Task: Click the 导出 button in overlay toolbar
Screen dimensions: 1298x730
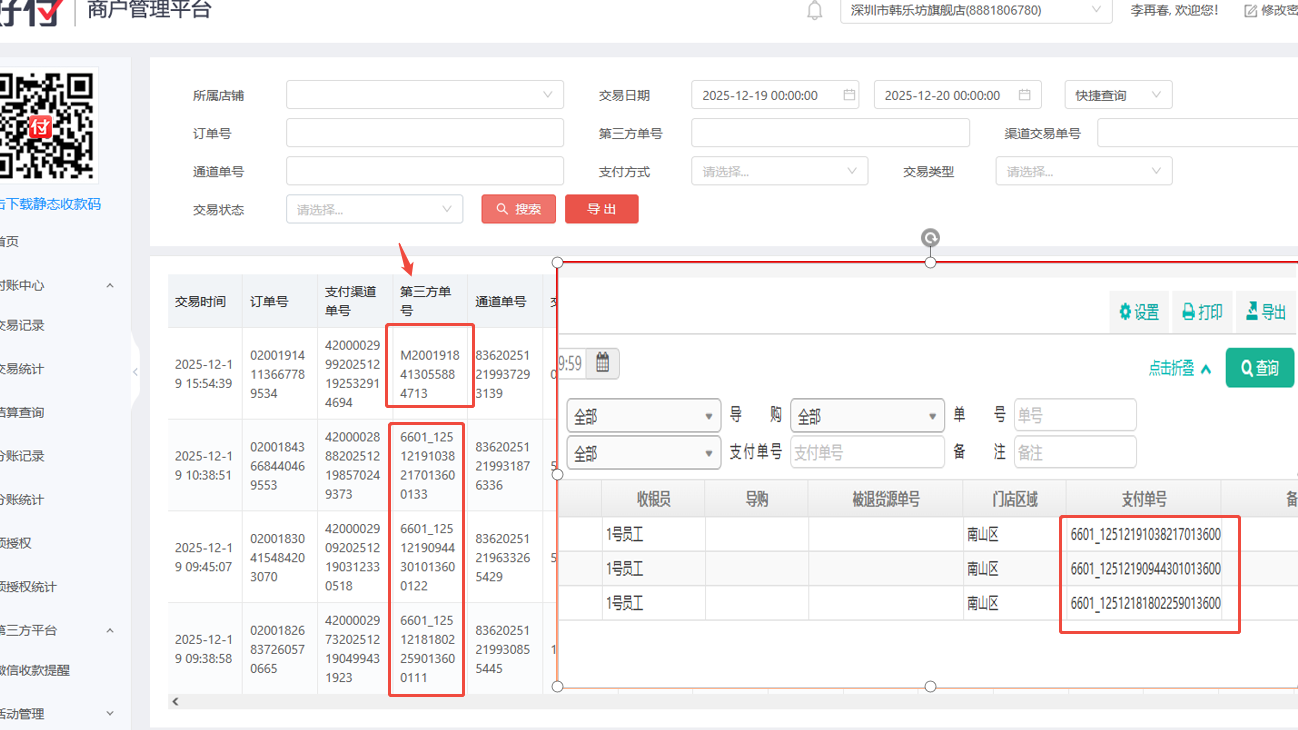Action: (1265, 312)
